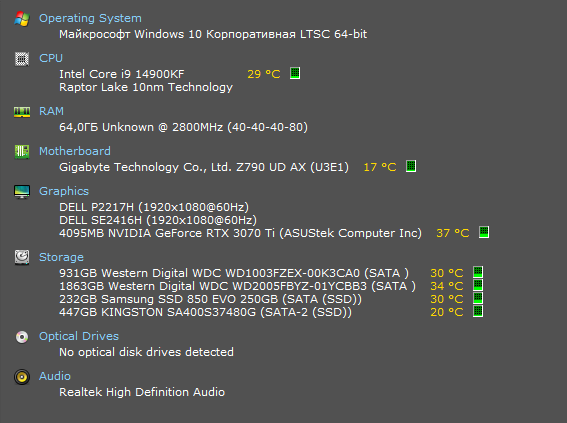Open the RAM section link
567x423 pixels.
tap(51, 111)
